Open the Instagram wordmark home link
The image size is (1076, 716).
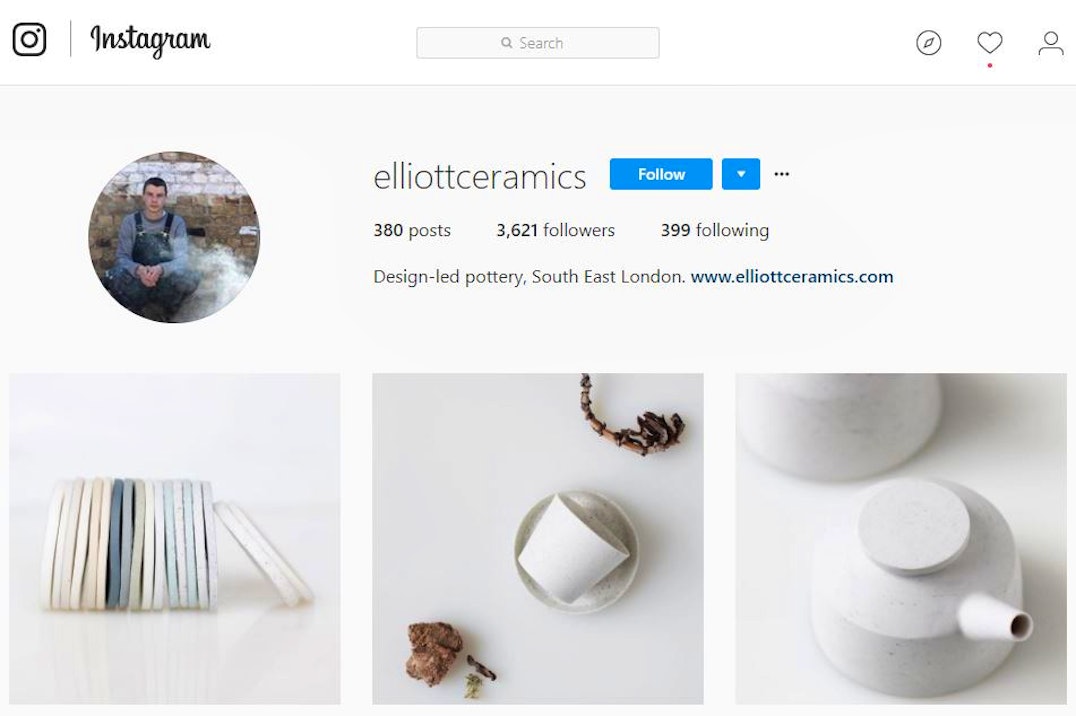point(150,40)
